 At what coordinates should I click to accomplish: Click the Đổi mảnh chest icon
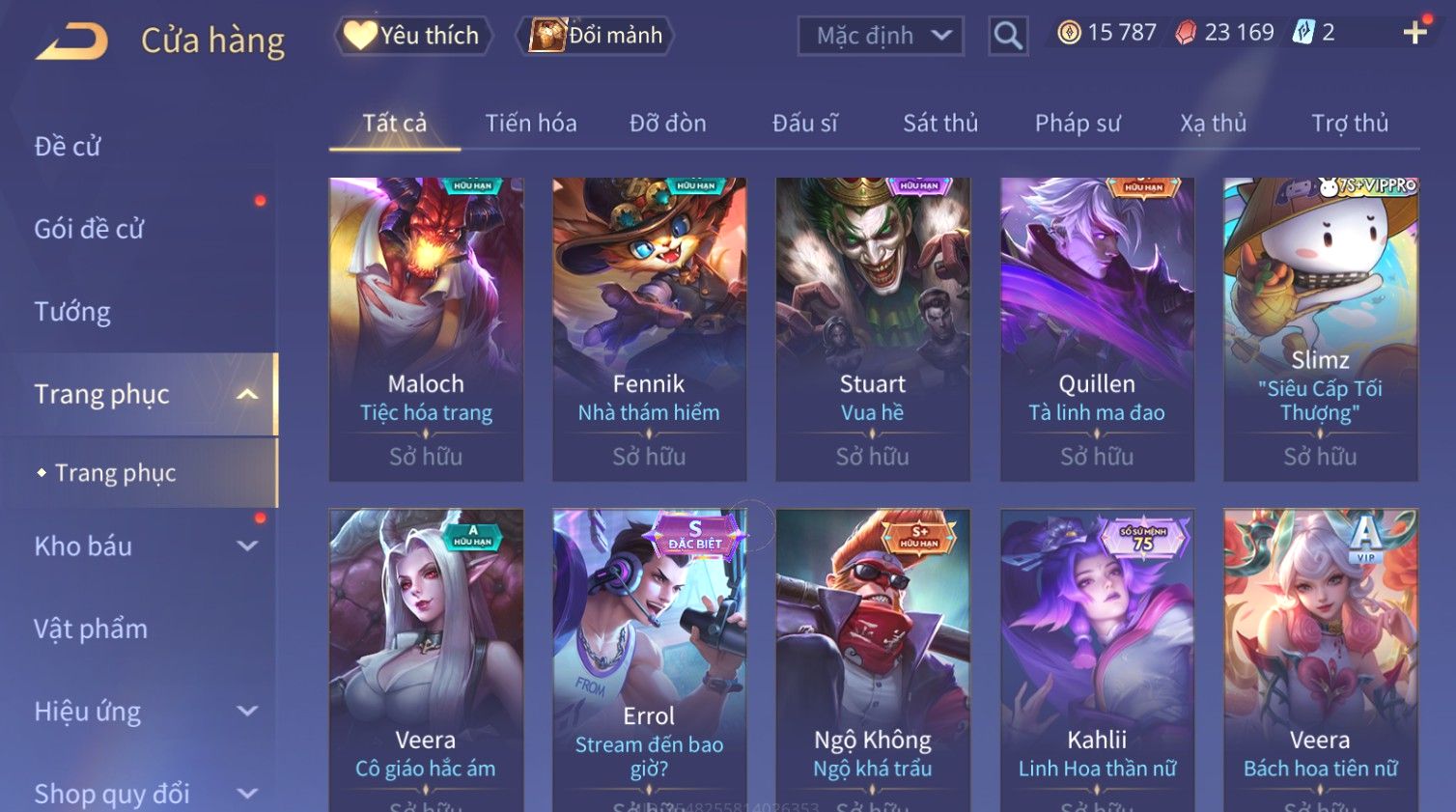point(546,36)
